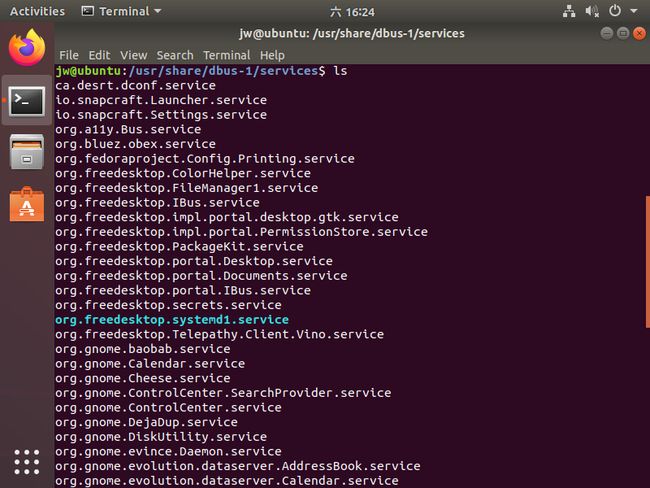Click the power icon in top bar

(x=615, y=11)
